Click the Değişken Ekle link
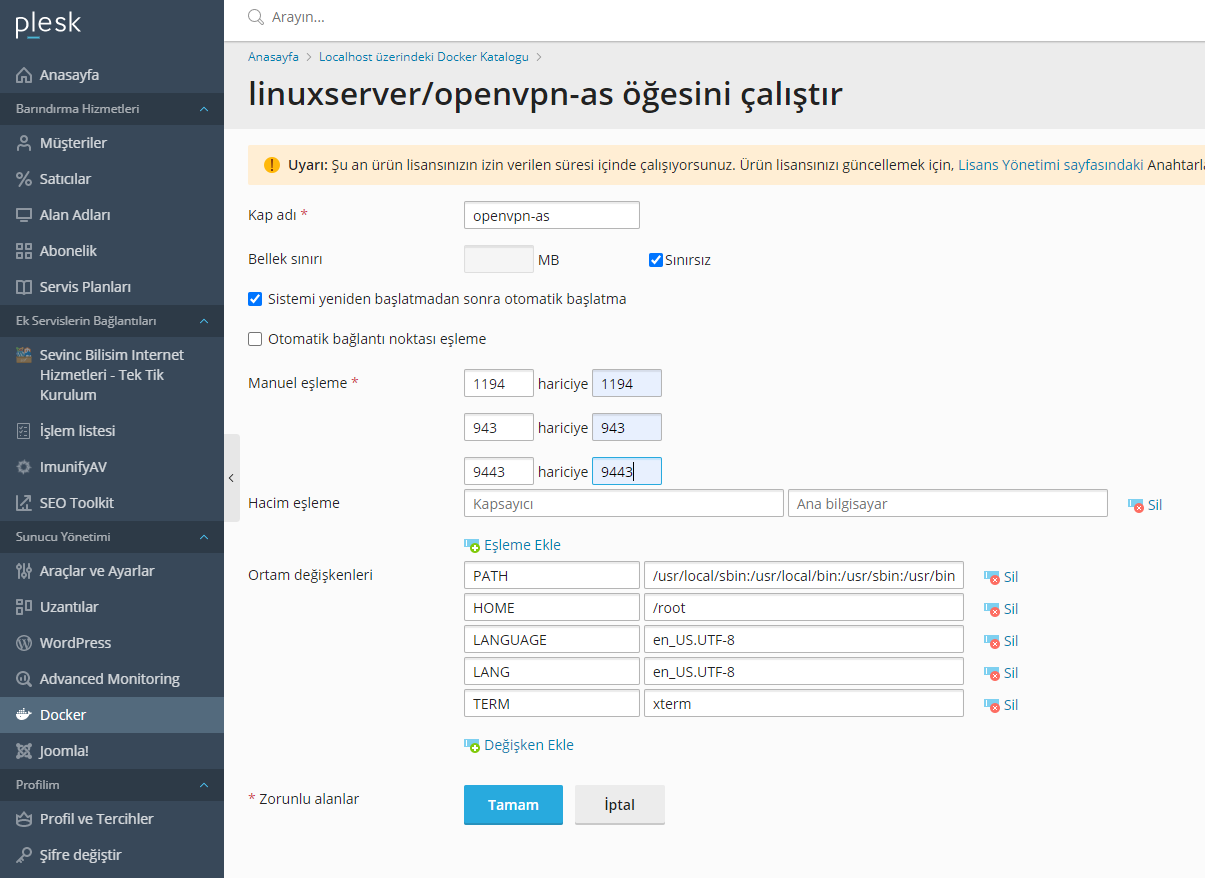This screenshot has width=1205, height=878. 529,745
